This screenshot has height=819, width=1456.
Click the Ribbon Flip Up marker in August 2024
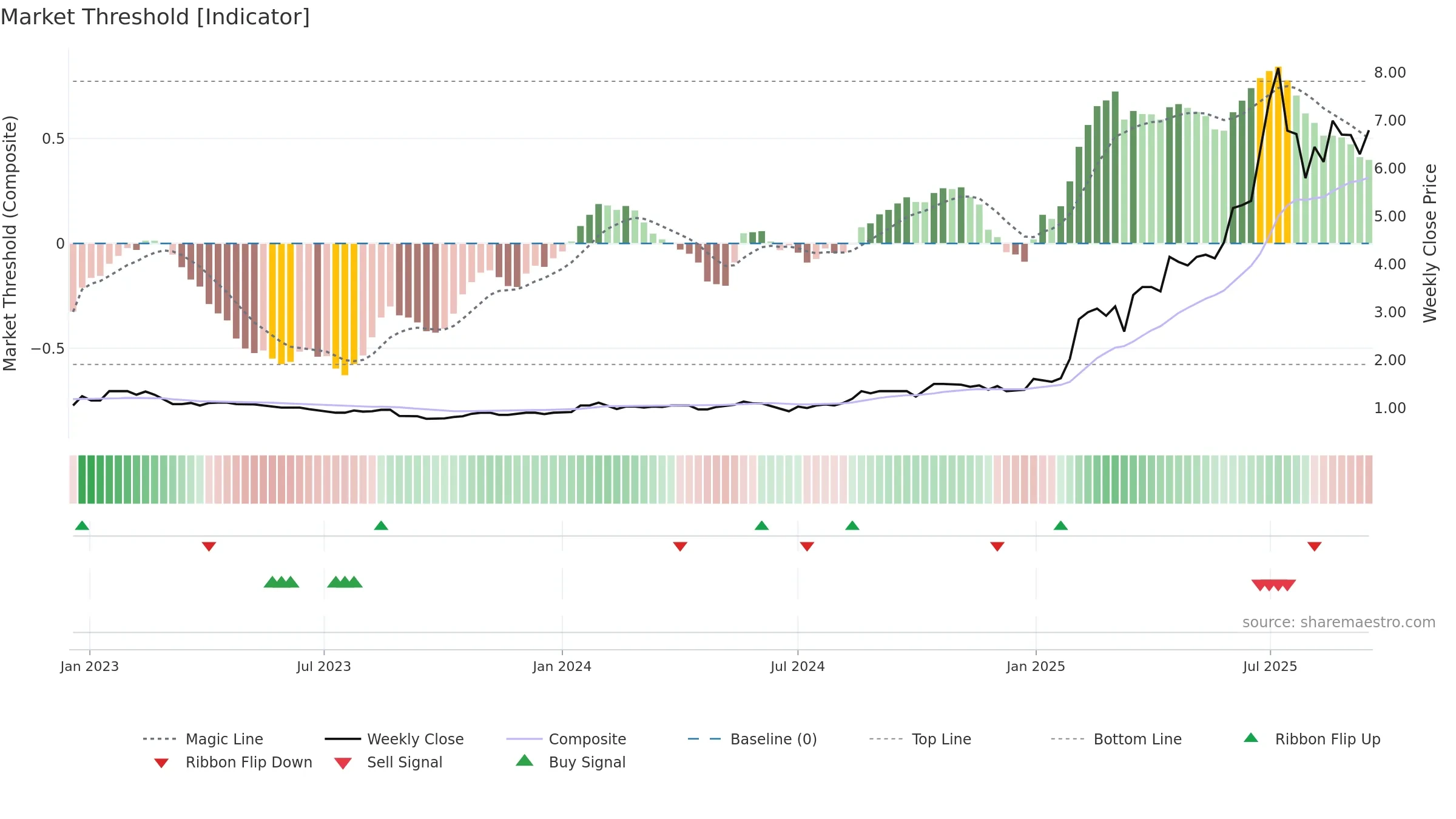click(x=852, y=525)
